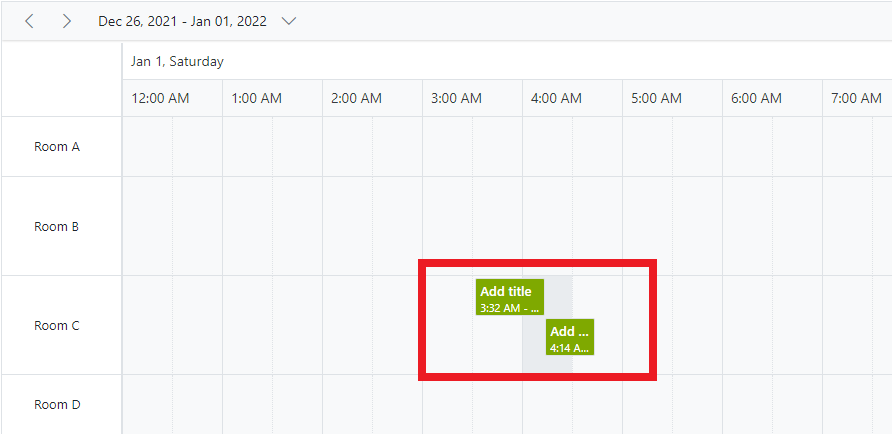Open the 3:32 AM Add title appointment
892x434 pixels.
(x=509, y=298)
